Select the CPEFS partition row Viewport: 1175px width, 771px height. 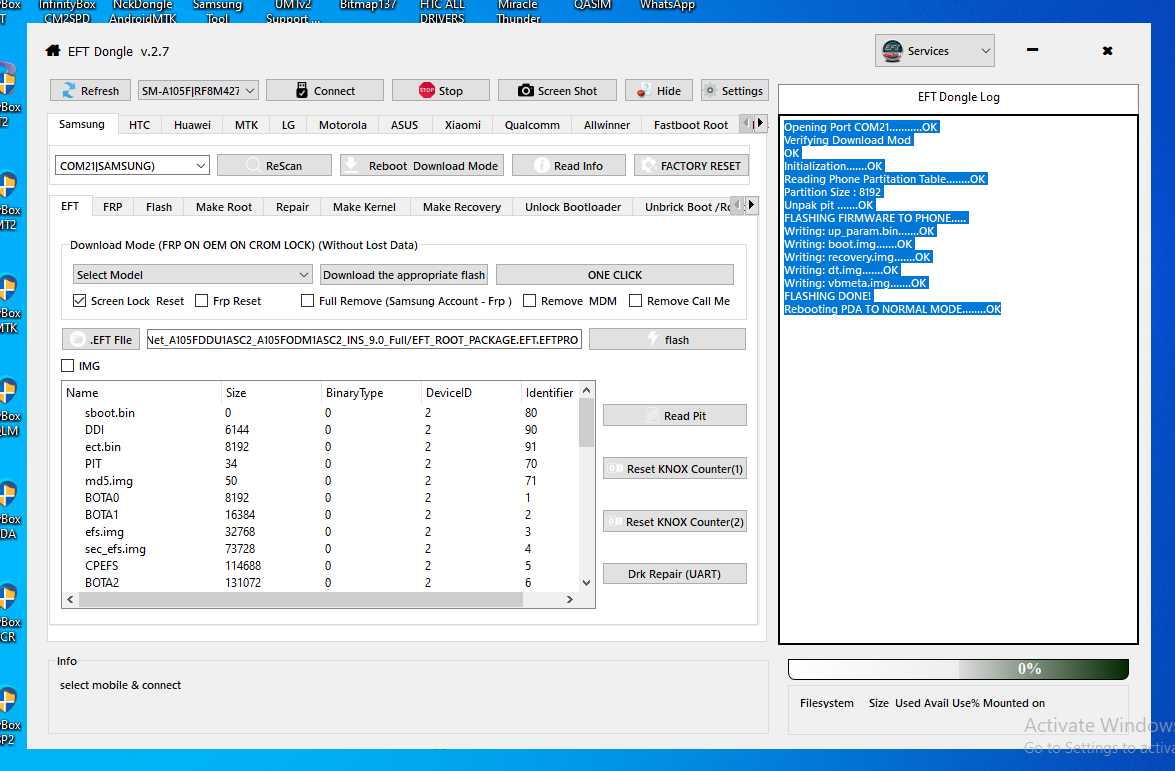tap(321, 566)
